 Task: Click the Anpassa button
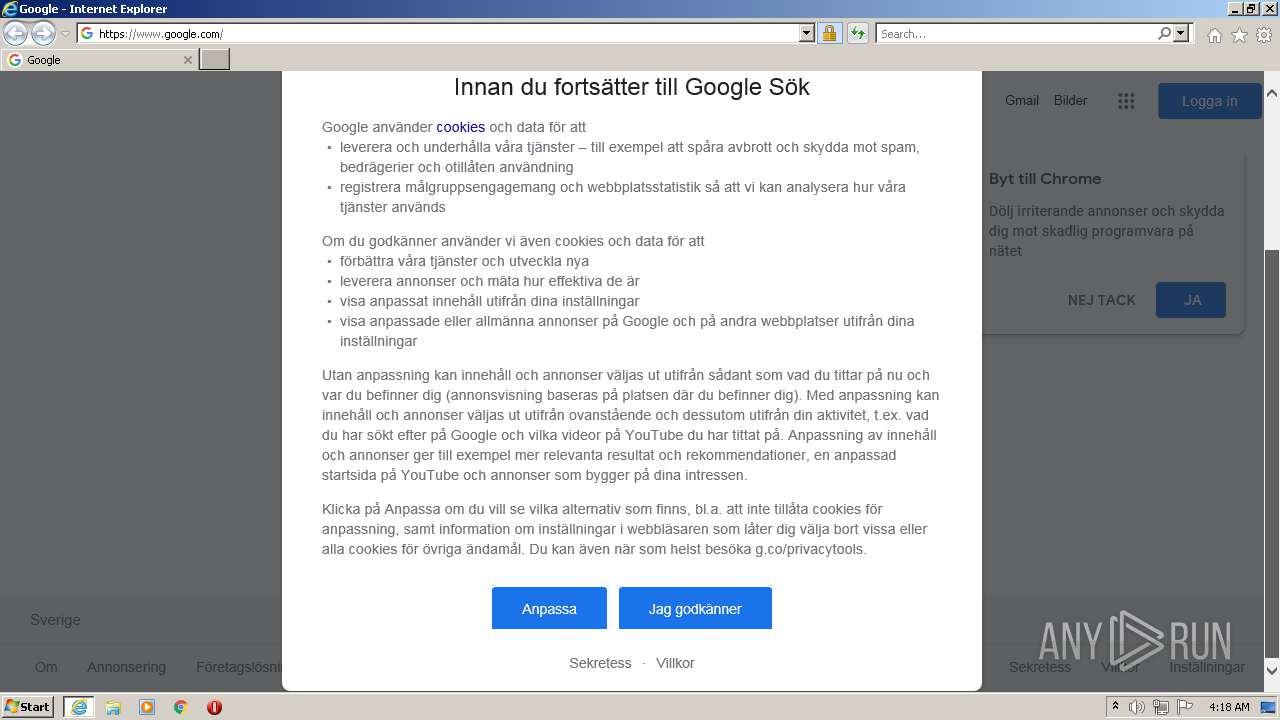click(x=549, y=608)
